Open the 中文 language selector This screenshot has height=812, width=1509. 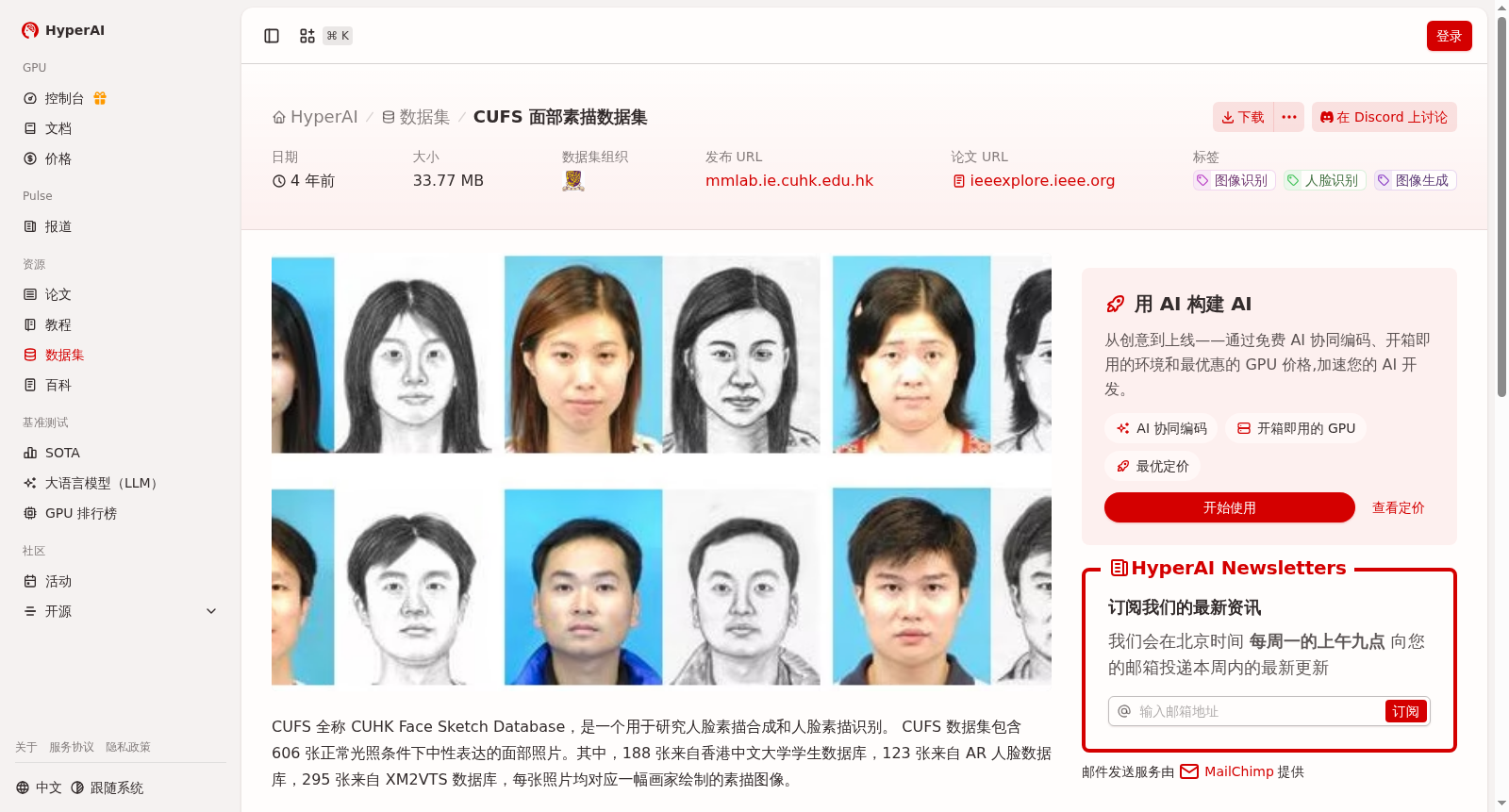point(40,787)
